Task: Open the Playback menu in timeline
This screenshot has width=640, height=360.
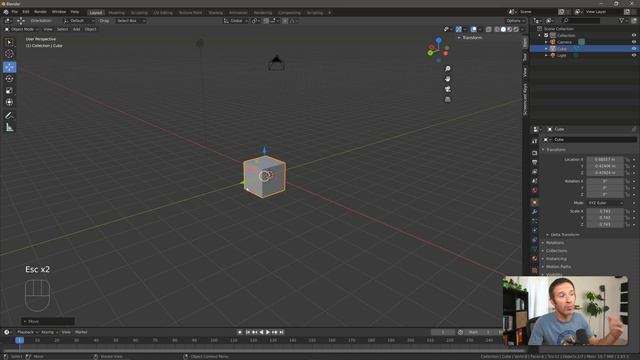Action: (x=27, y=332)
